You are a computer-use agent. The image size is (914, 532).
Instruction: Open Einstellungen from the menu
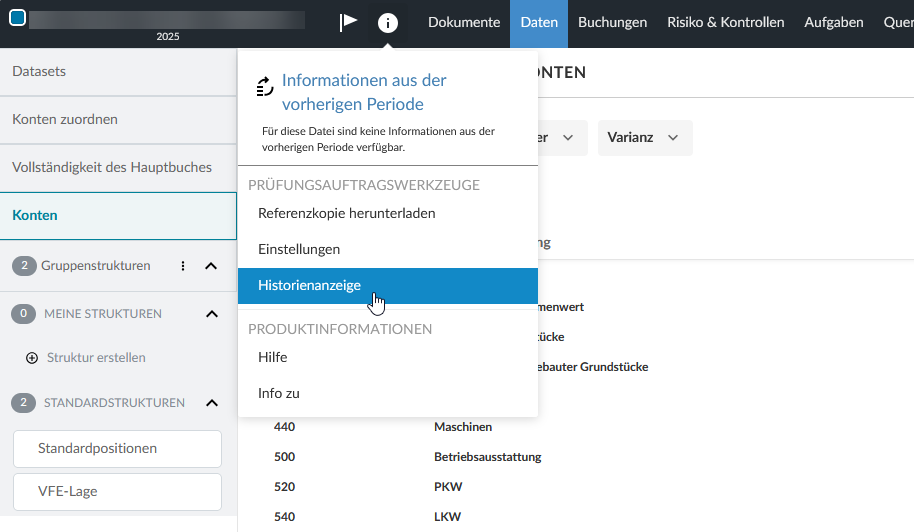[388, 249]
